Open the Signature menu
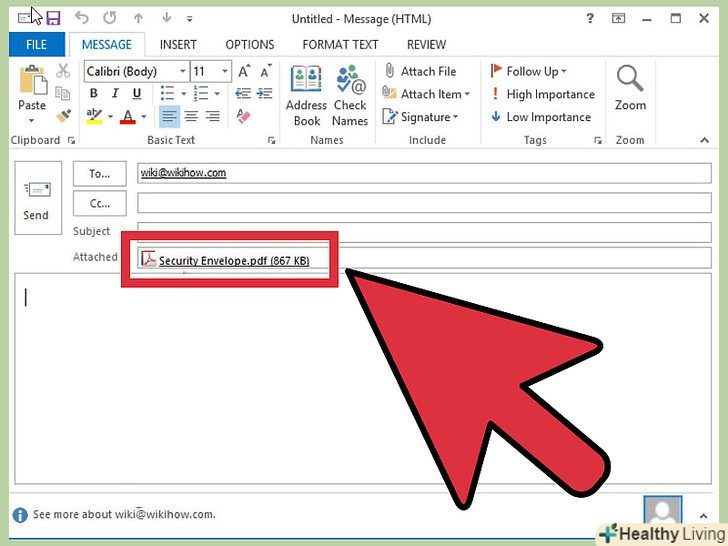The height and width of the screenshot is (546, 728). (x=420, y=117)
